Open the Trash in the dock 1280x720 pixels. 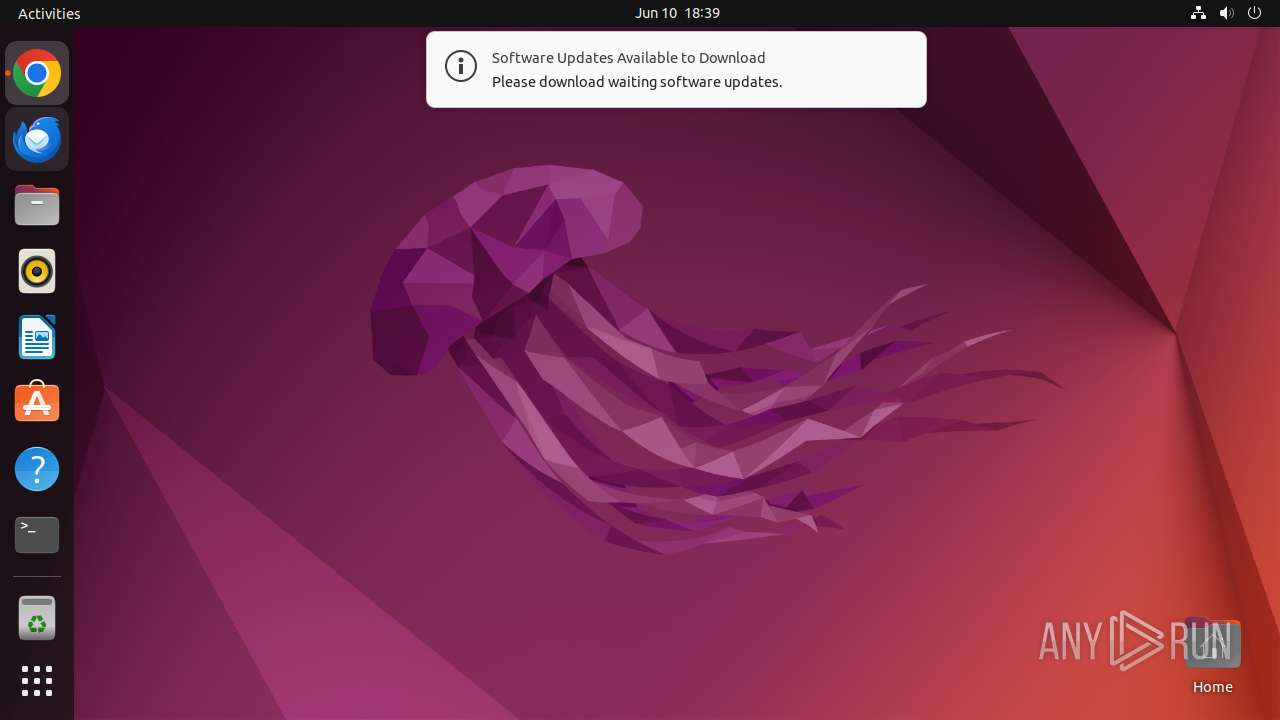pos(37,618)
